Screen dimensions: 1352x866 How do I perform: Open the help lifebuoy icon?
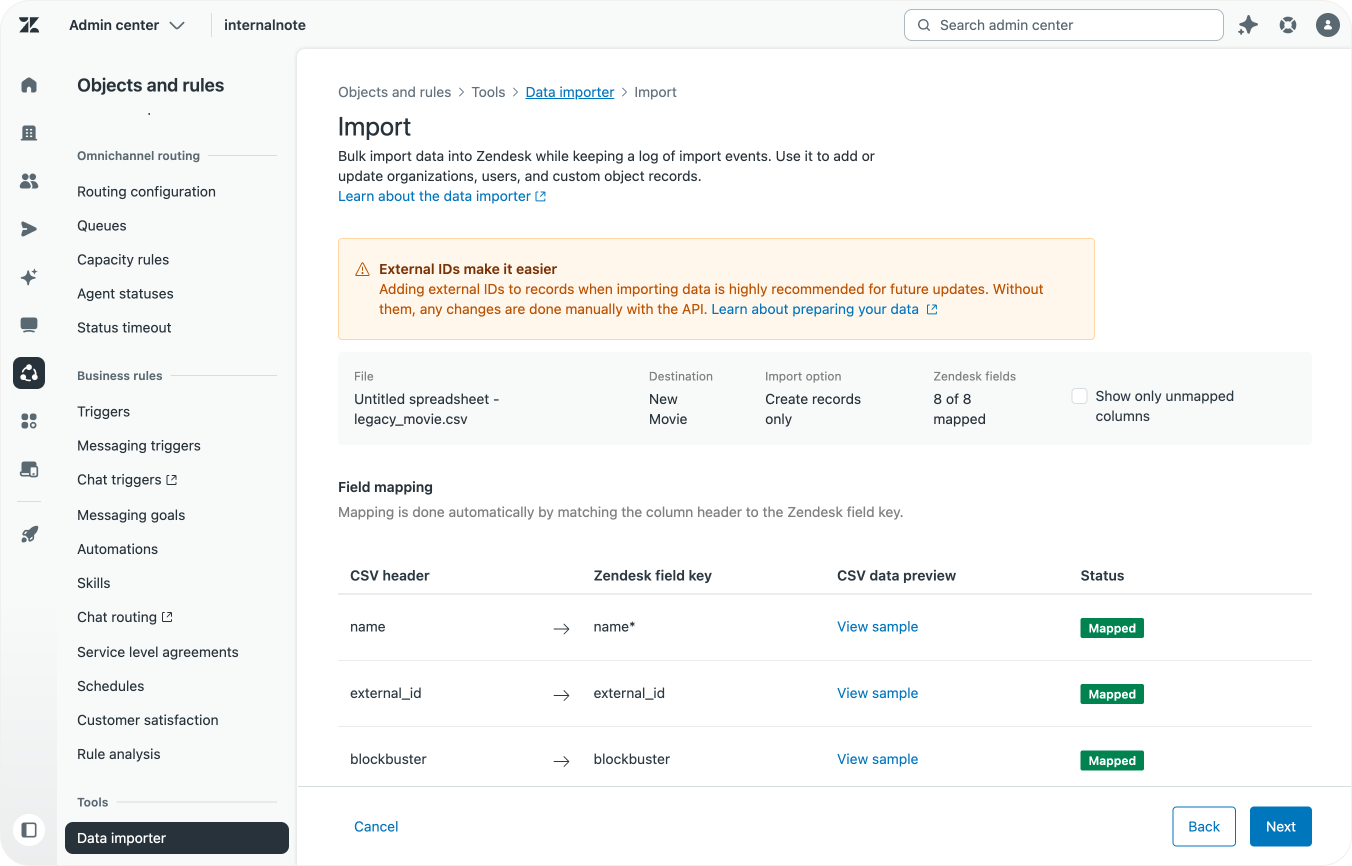(x=1288, y=25)
